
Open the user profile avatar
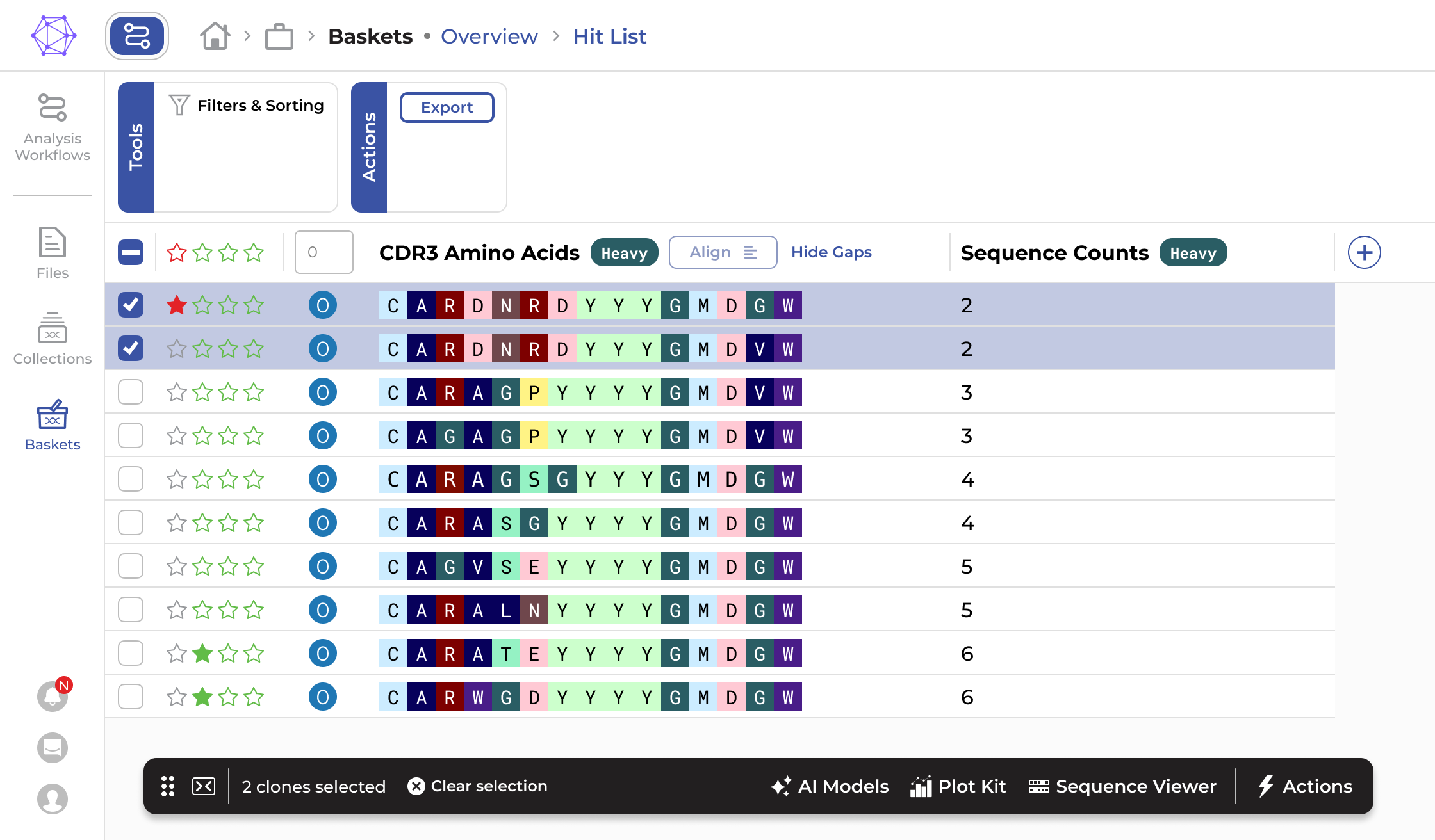(53, 799)
